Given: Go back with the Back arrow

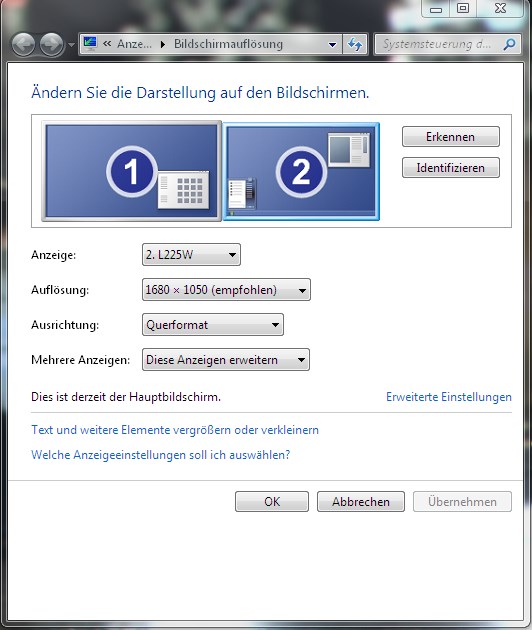Looking at the screenshot, I should point(23,44).
